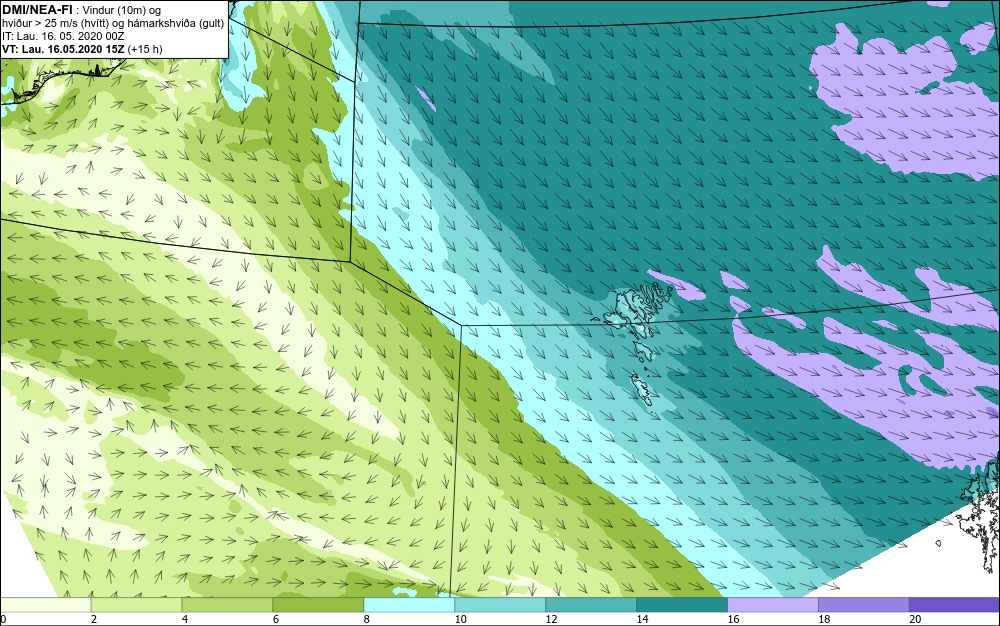Click the "(+15 h)" forecast offset text
This screenshot has height=626, width=1000.
(x=145, y=49)
